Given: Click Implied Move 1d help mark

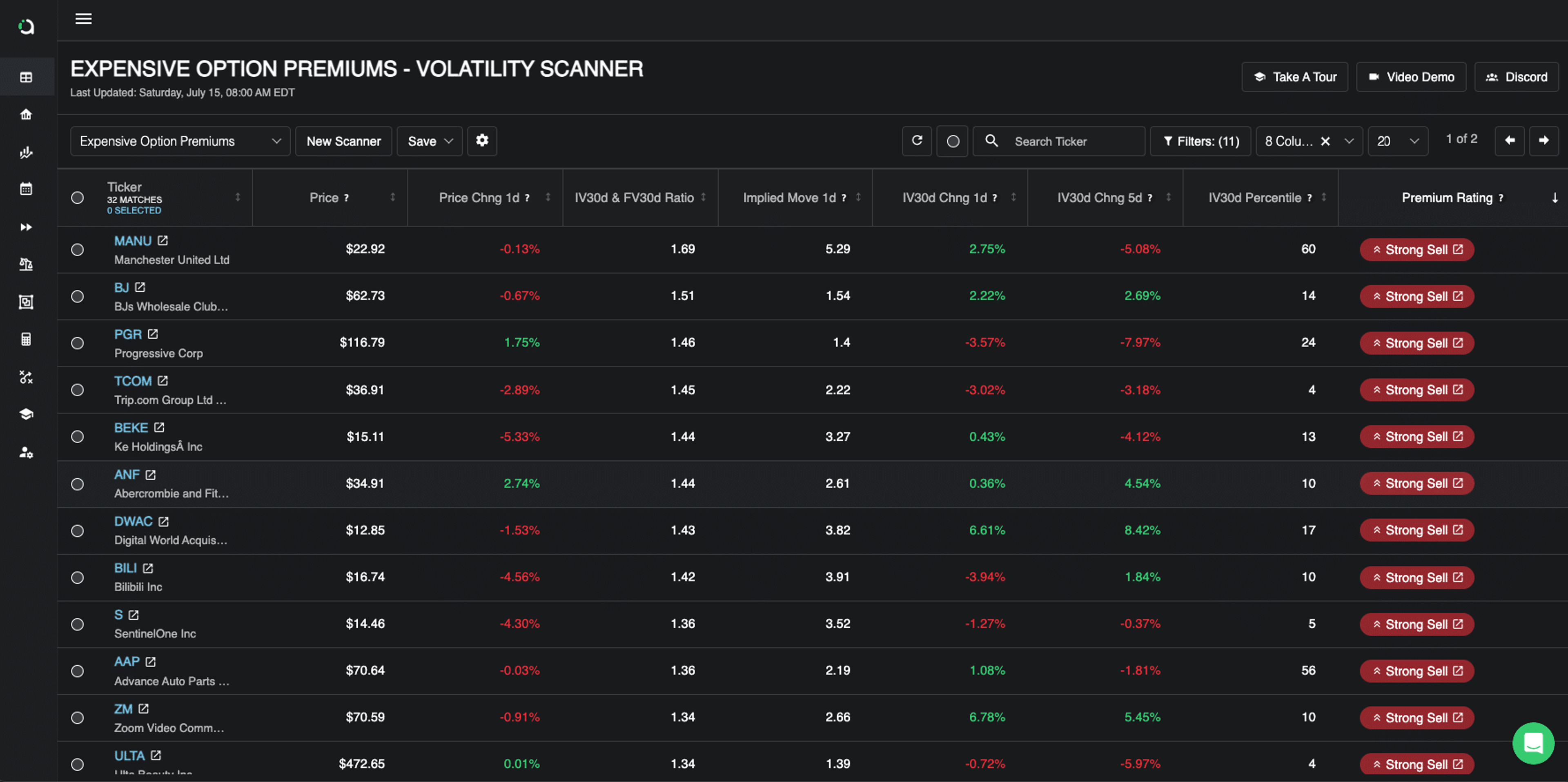Looking at the screenshot, I should 844,198.
